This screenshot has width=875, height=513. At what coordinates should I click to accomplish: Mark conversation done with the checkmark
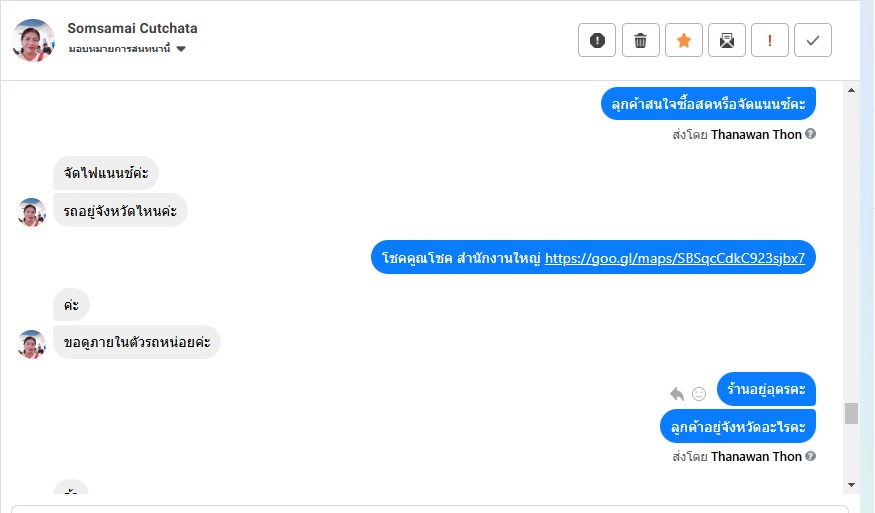click(813, 40)
